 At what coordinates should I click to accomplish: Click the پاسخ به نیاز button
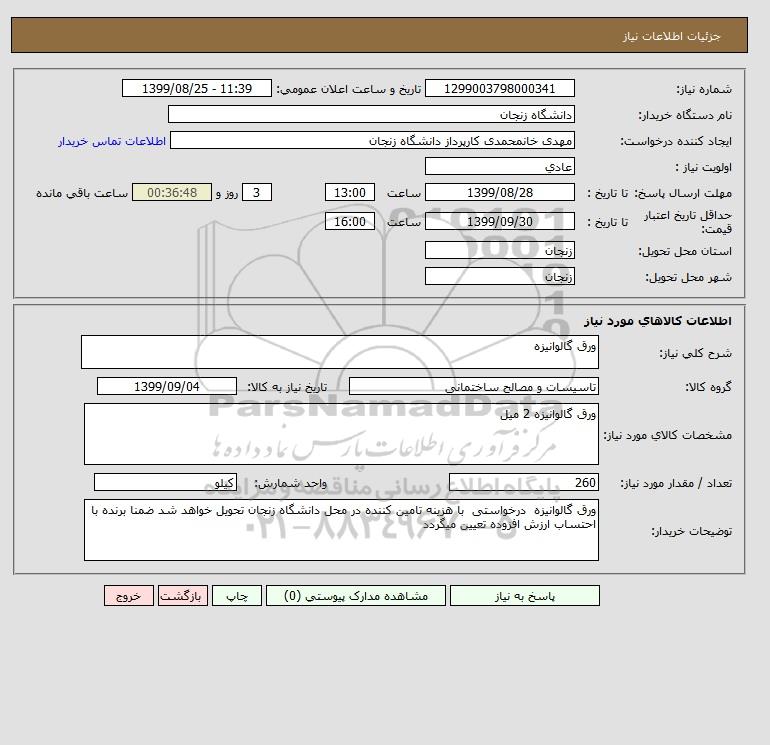[x=524, y=596]
